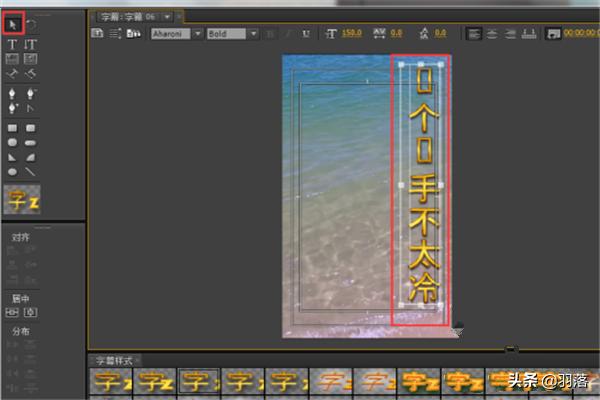This screenshot has height=400, width=600.
Task: Switch to the 字幕样式 styles tab
Action: [x=114, y=361]
